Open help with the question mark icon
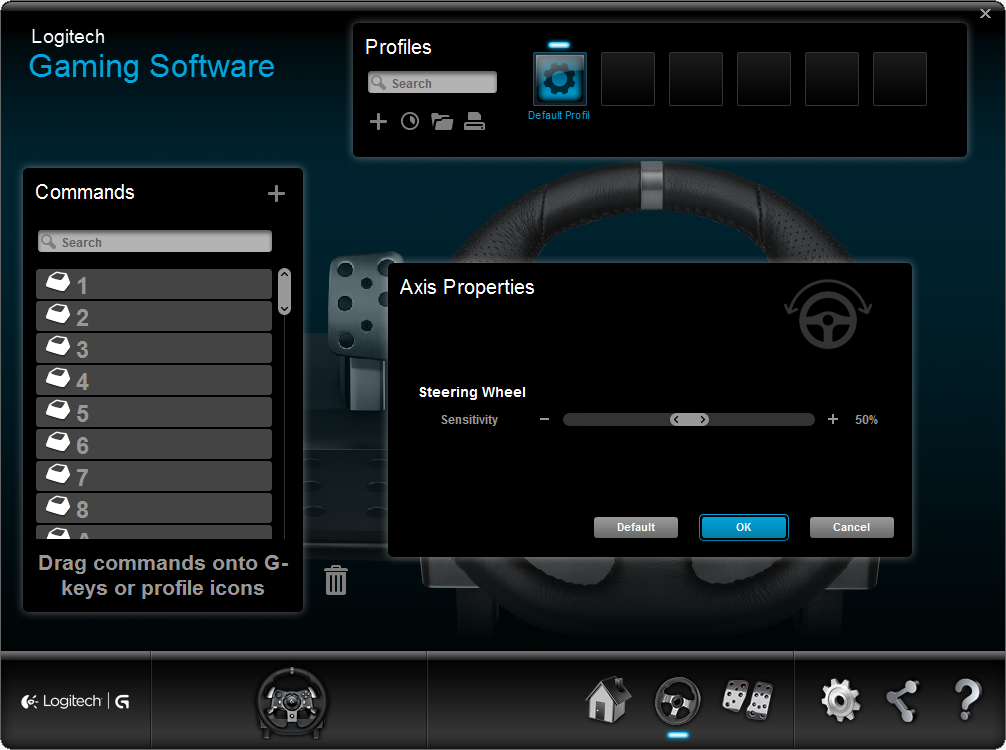1006x750 pixels. click(x=966, y=700)
